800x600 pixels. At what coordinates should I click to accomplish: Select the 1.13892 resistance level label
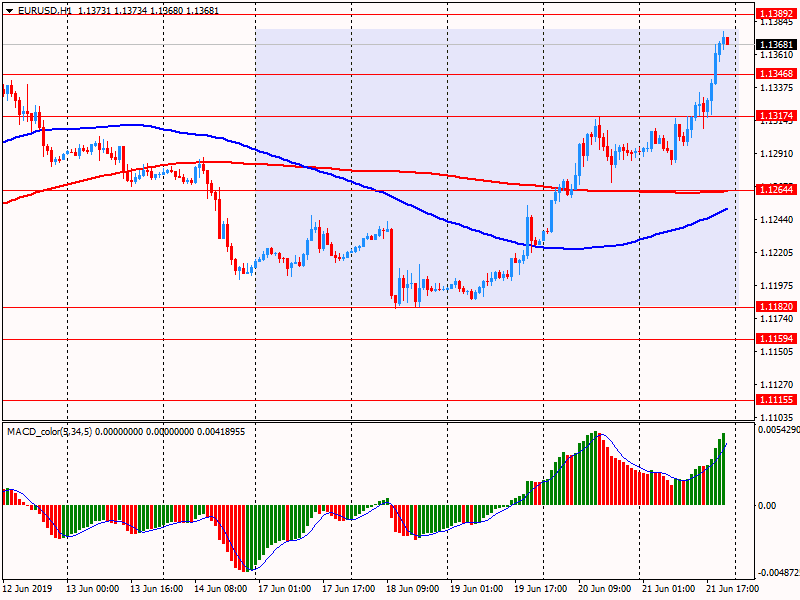coord(777,14)
